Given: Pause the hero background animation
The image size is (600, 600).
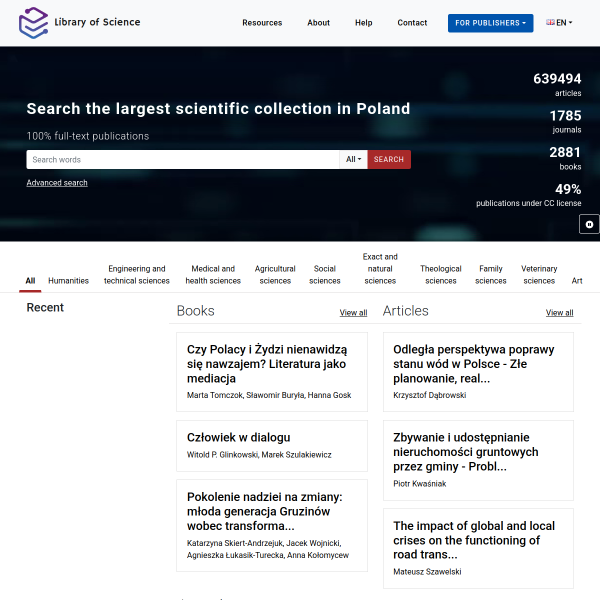Looking at the screenshot, I should (x=589, y=224).
